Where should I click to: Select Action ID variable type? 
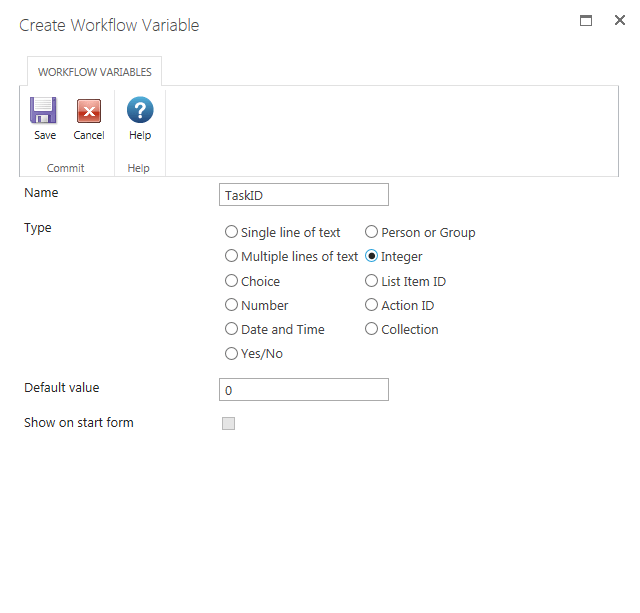(371, 304)
